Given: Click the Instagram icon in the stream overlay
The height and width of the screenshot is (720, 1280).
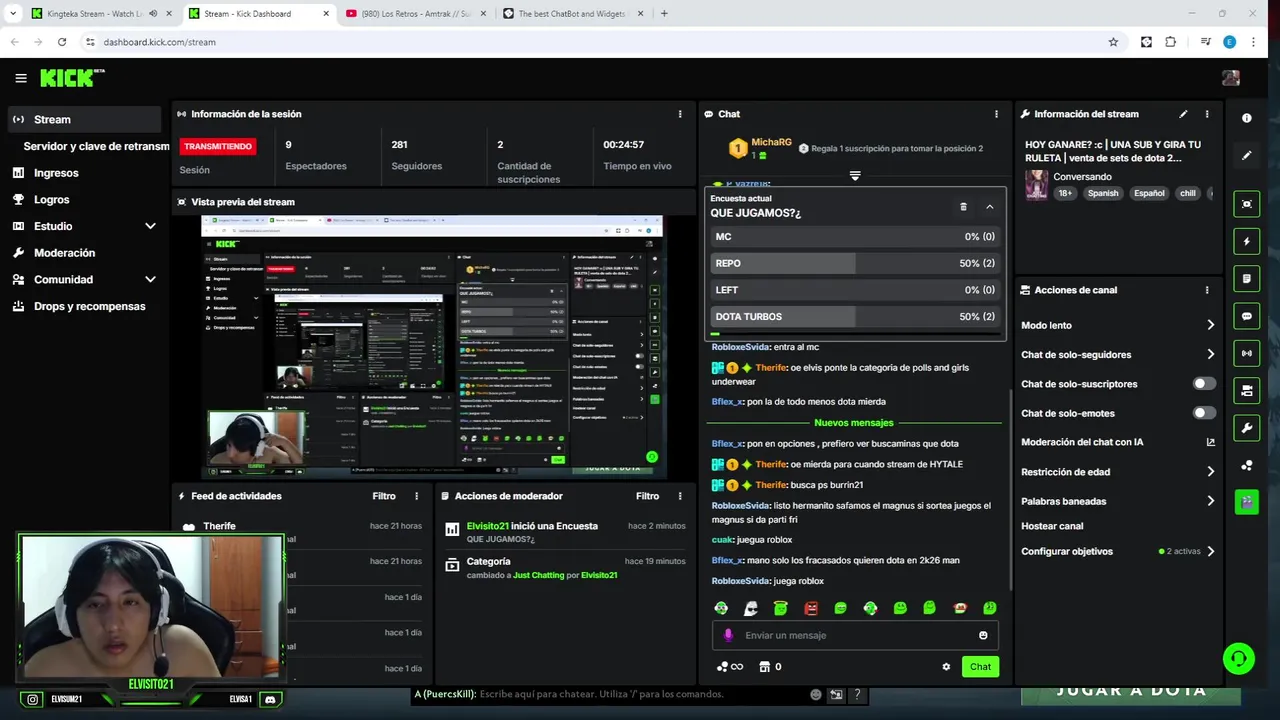Looking at the screenshot, I should click(x=33, y=699).
